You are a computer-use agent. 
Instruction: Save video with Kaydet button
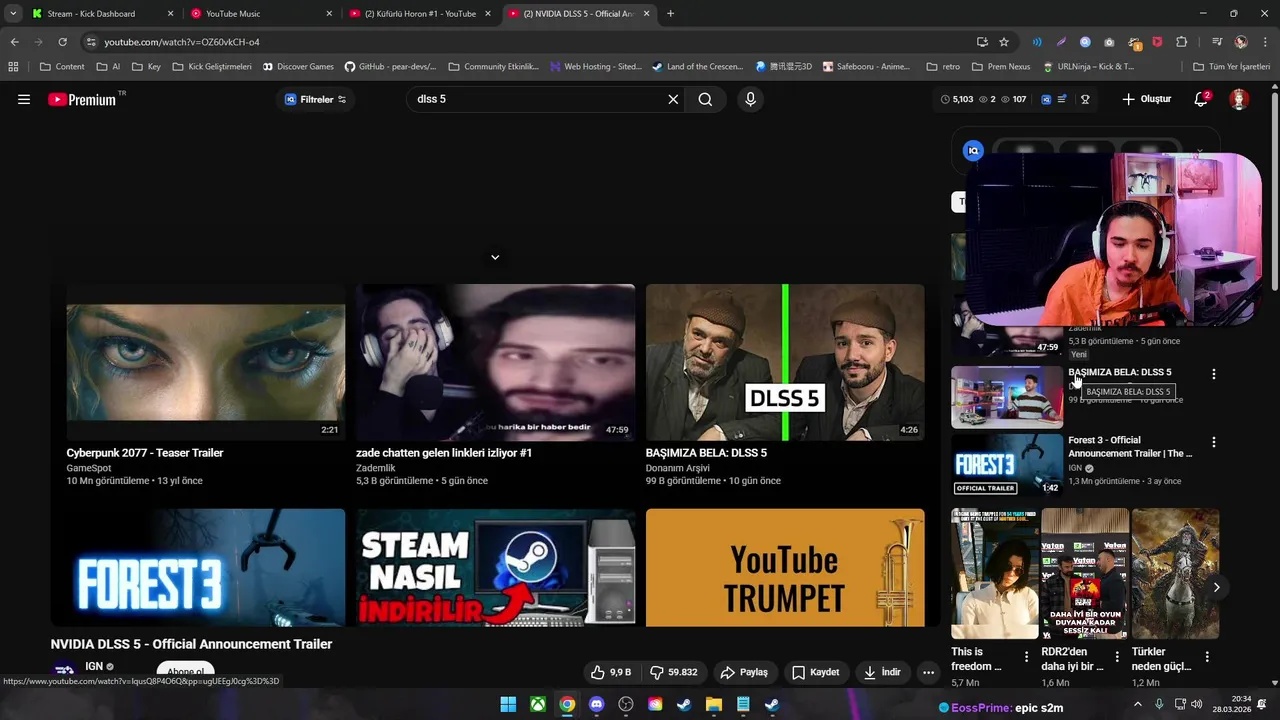click(815, 672)
